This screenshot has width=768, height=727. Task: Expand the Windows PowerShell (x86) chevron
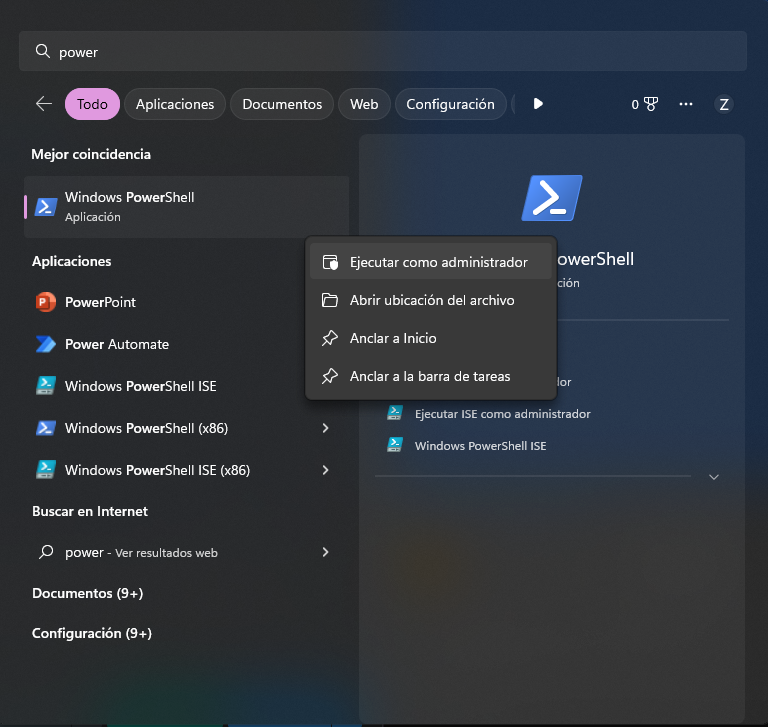pos(325,428)
